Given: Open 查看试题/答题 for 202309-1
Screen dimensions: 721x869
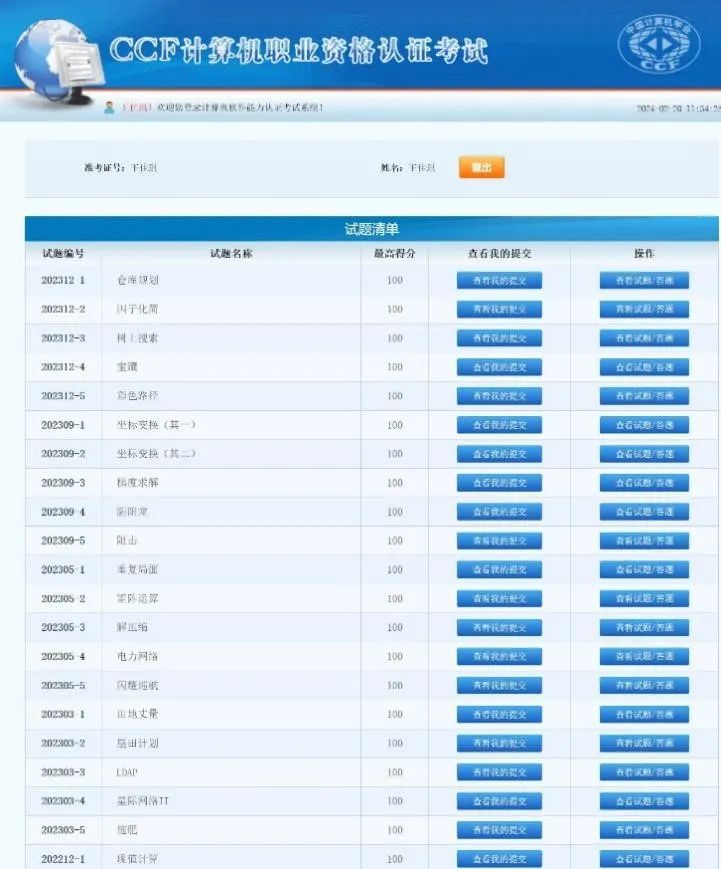Looking at the screenshot, I should 644,425.
